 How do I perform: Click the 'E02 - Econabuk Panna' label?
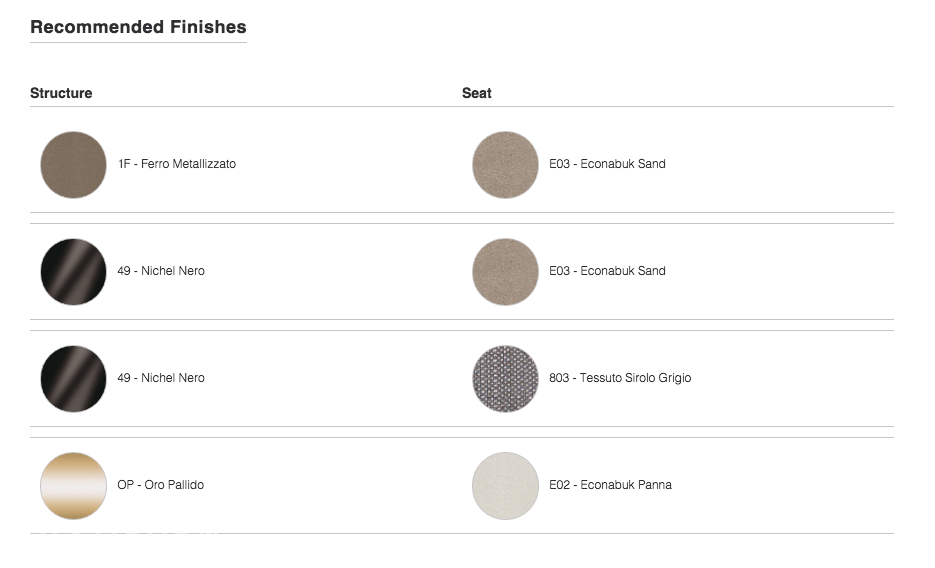(x=610, y=485)
